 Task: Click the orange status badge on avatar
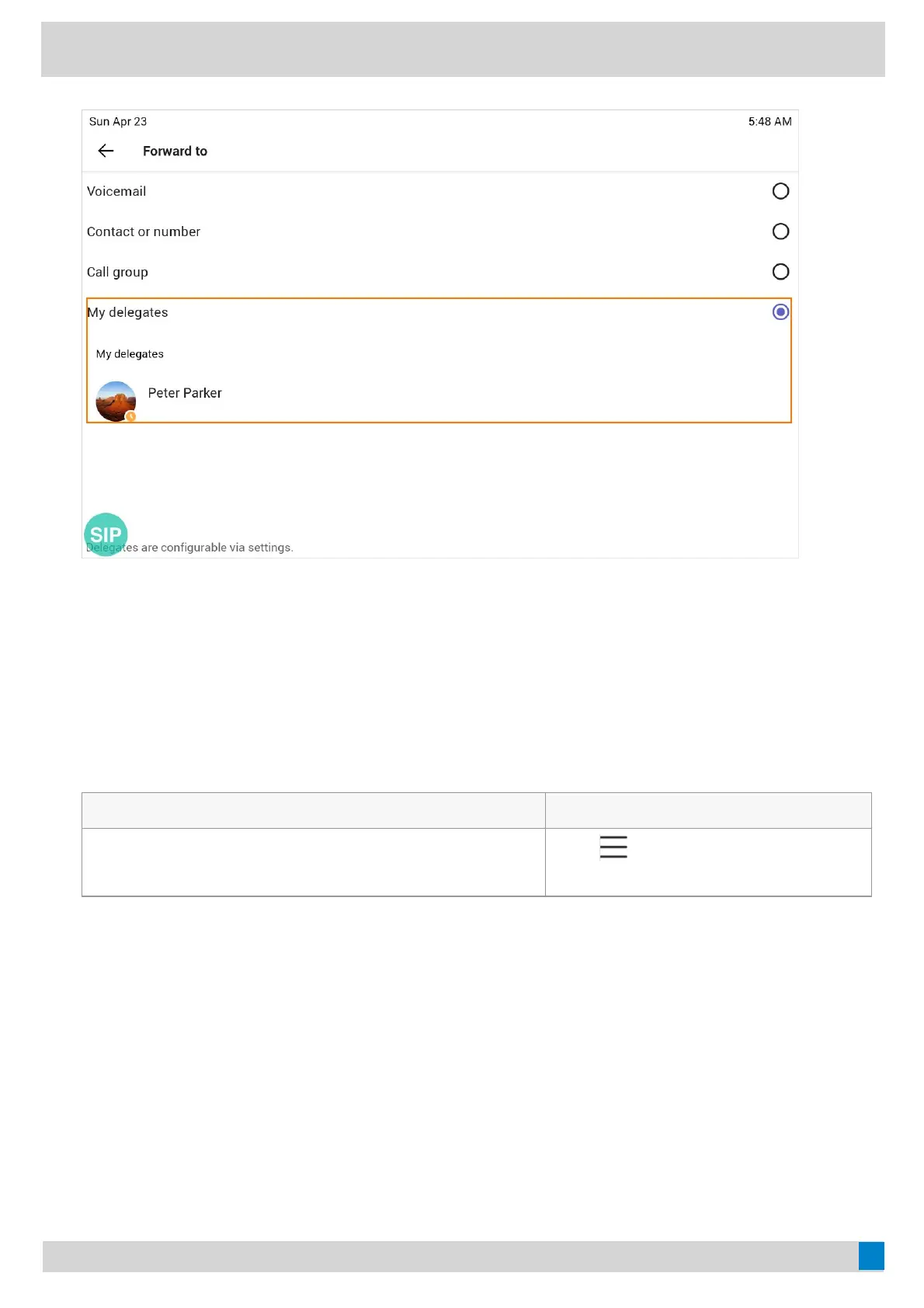131,416
